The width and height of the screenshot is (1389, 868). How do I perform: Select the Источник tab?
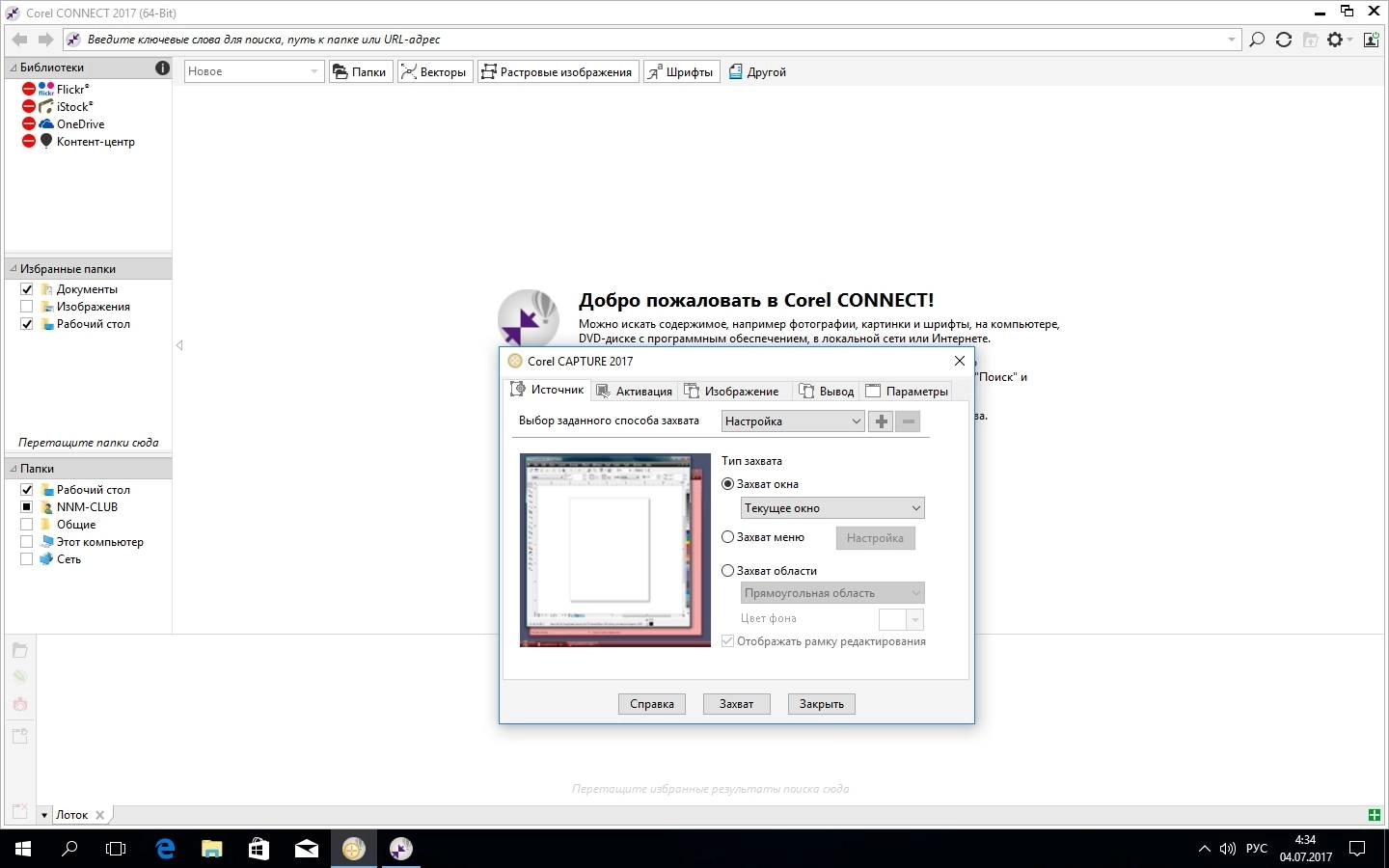click(x=547, y=390)
